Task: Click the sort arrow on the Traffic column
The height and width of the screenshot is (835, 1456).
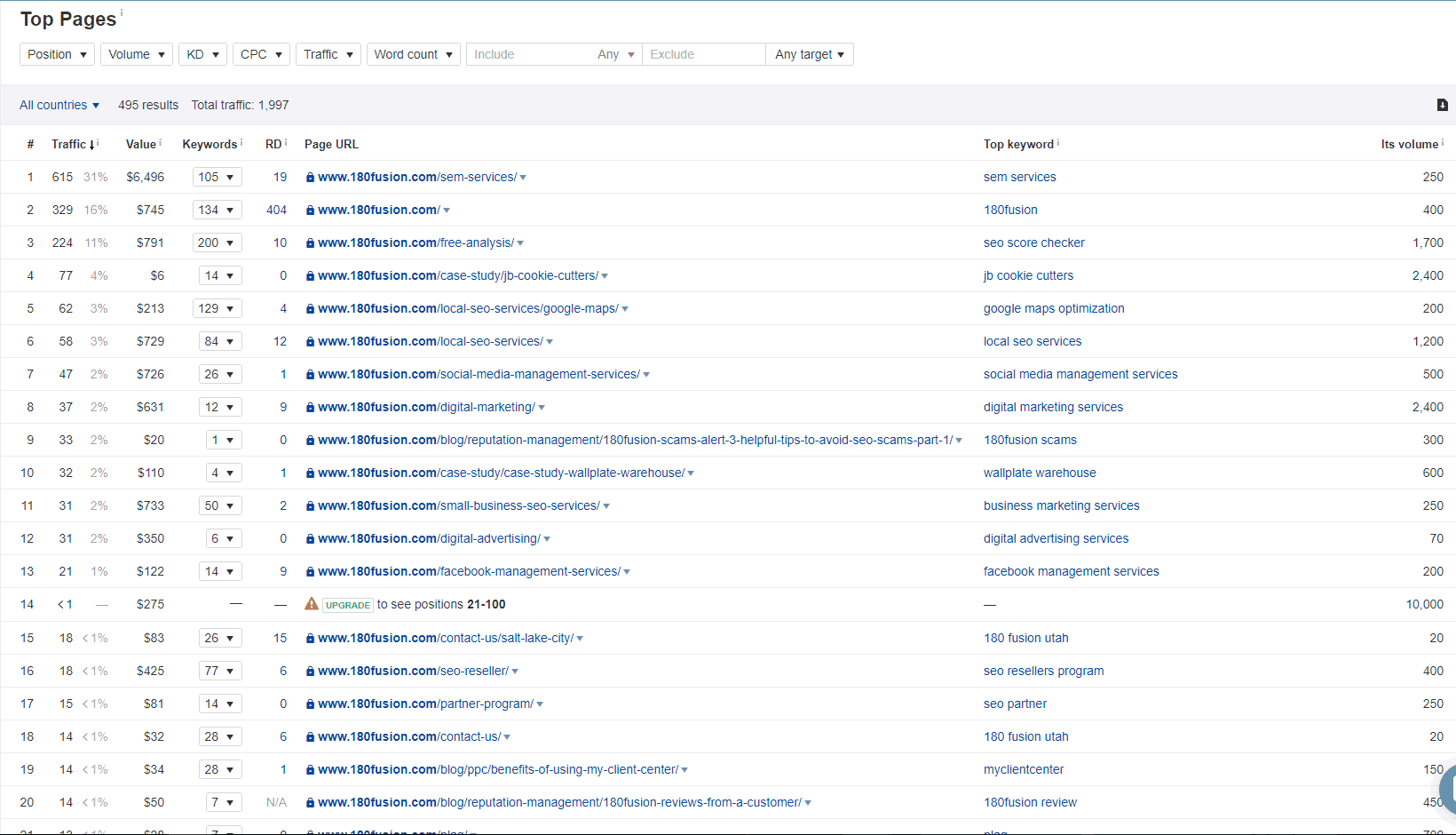Action: pyautogui.click(x=91, y=144)
